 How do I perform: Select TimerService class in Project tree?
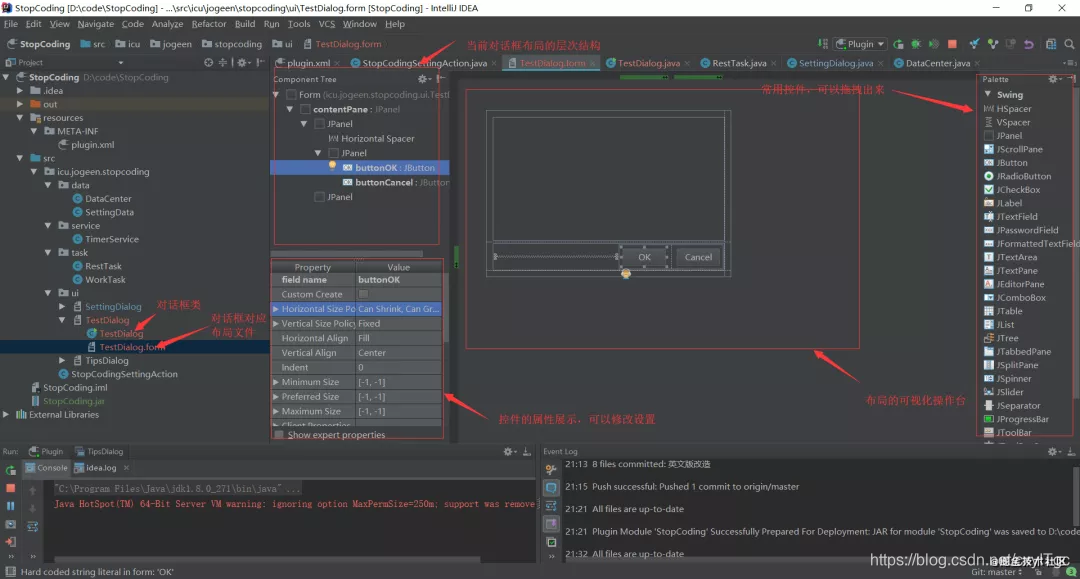coord(105,240)
